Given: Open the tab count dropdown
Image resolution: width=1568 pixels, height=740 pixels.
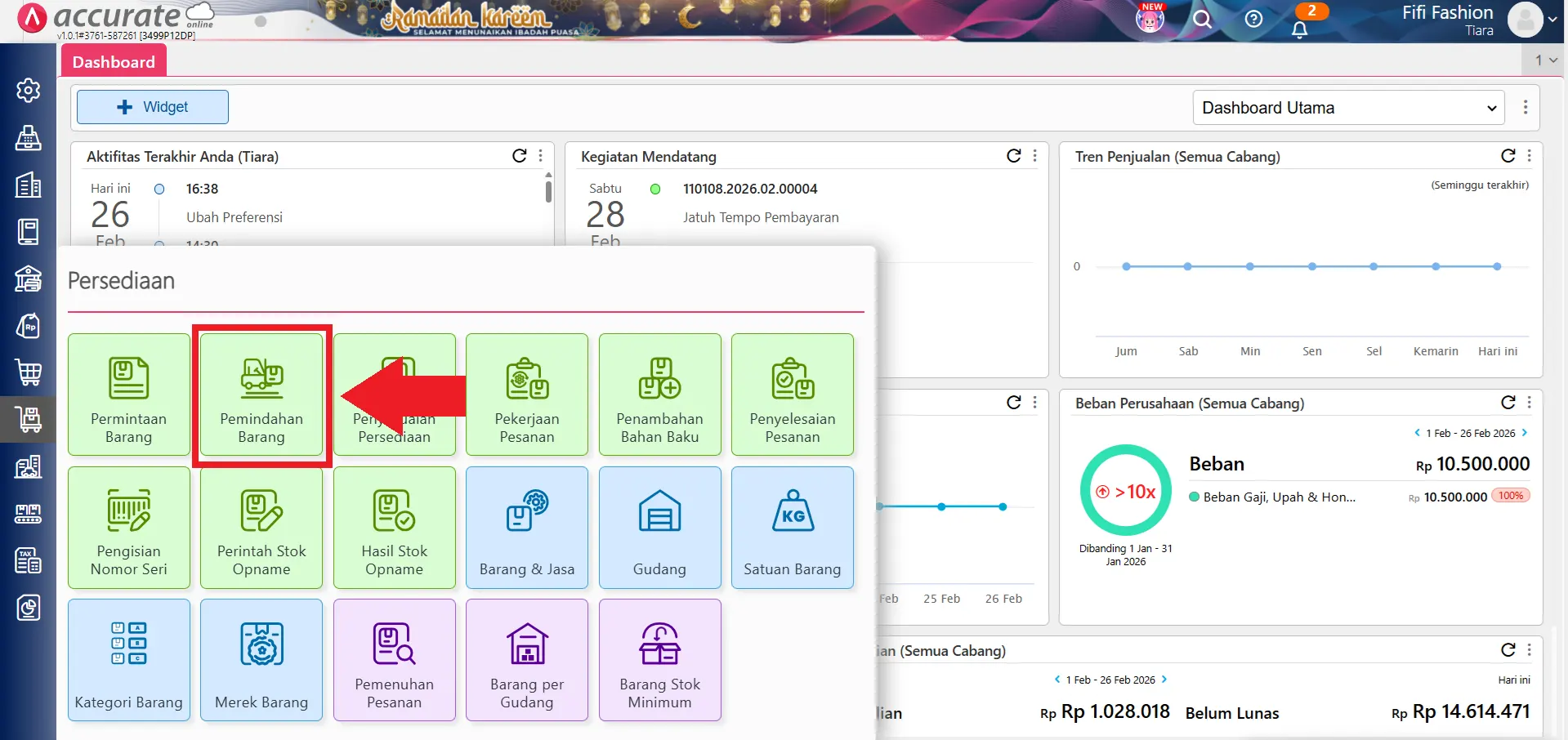Looking at the screenshot, I should click(x=1545, y=60).
